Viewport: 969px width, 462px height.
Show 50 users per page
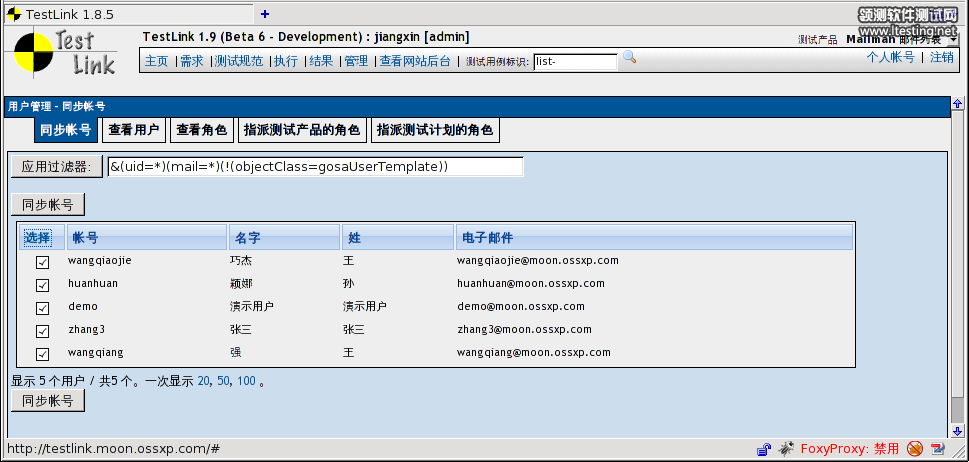click(x=223, y=381)
